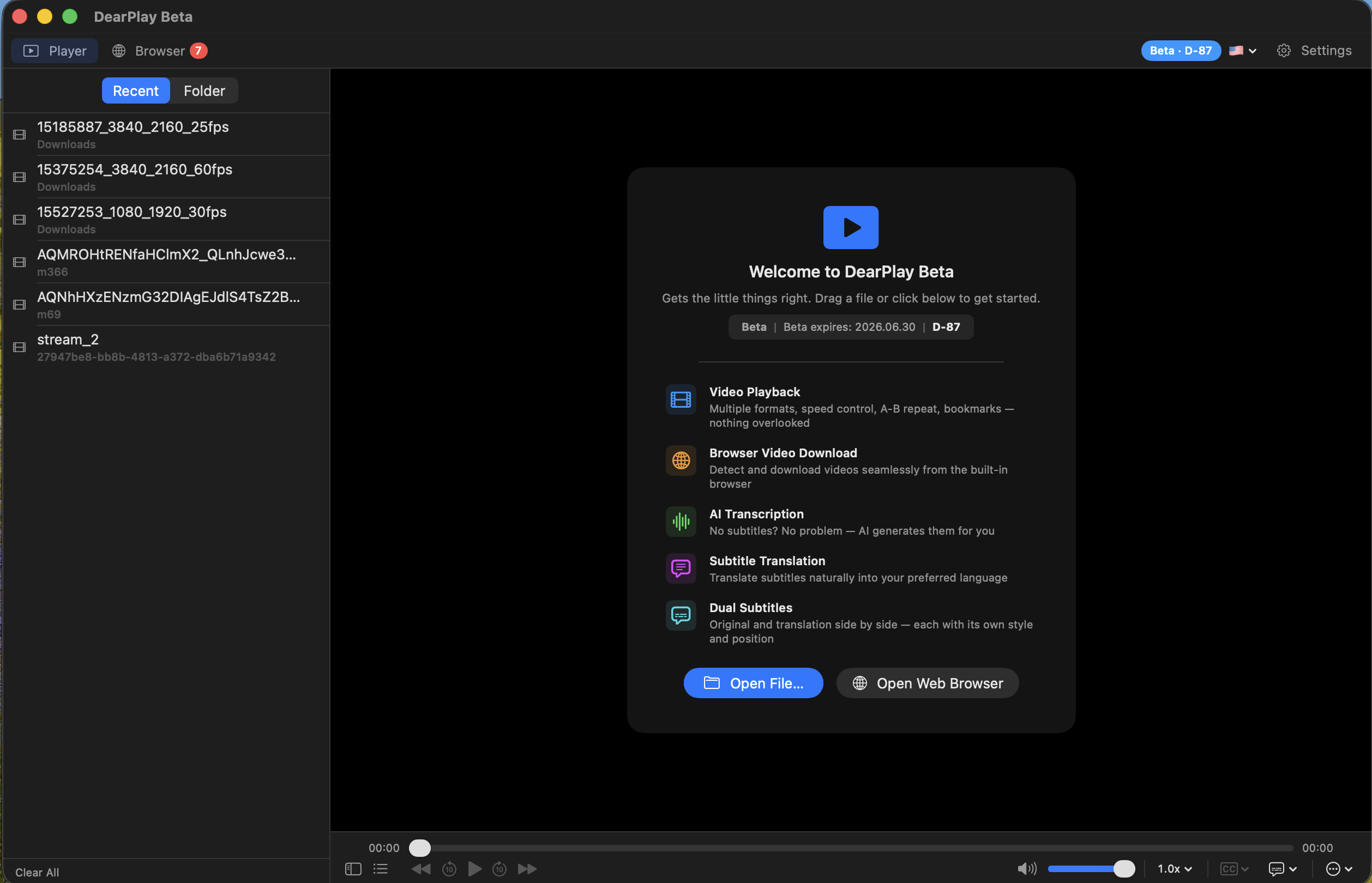Image resolution: width=1372 pixels, height=883 pixels.
Task: Click the Browser Video Download globe icon
Action: [x=681, y=461]
